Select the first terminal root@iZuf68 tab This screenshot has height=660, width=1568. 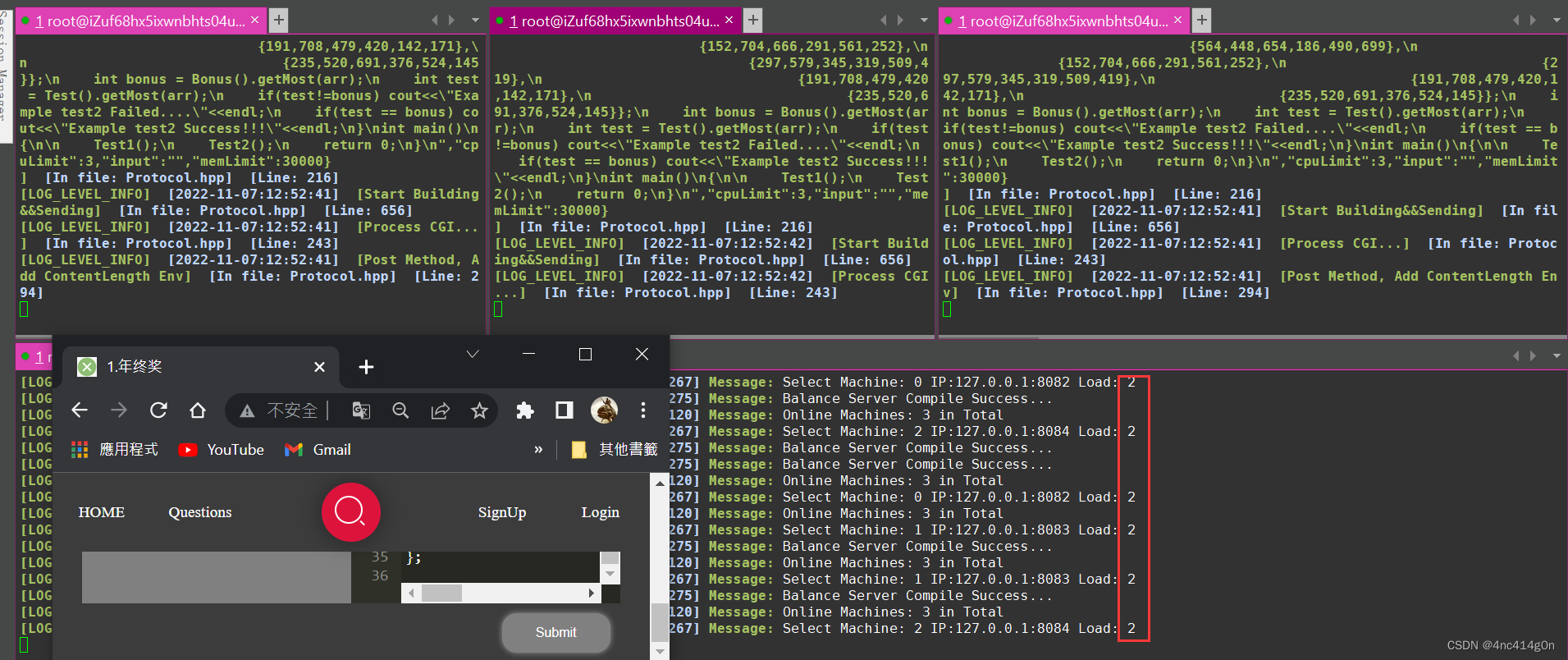click(x=139, y=21)
